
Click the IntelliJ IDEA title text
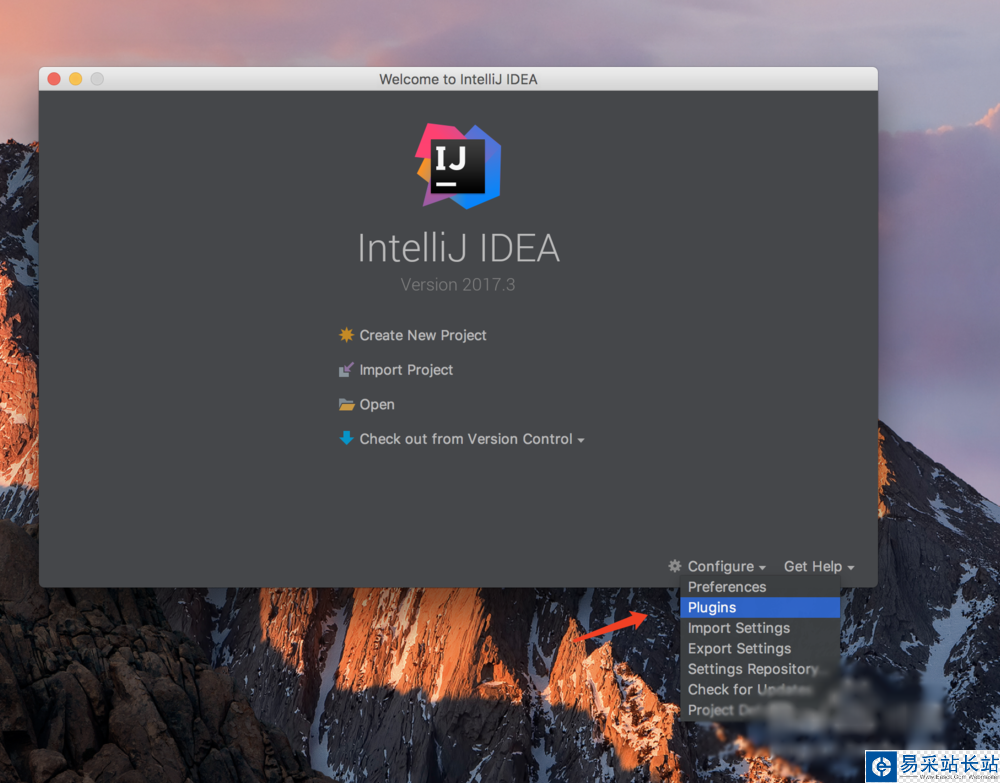458,248
